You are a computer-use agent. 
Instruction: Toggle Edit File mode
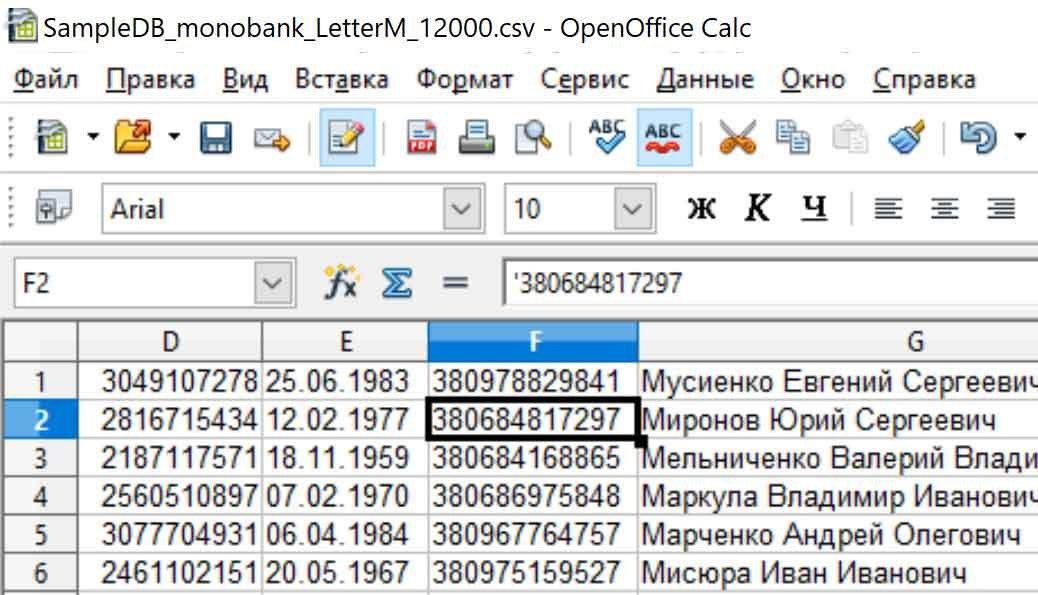[347, 138]
